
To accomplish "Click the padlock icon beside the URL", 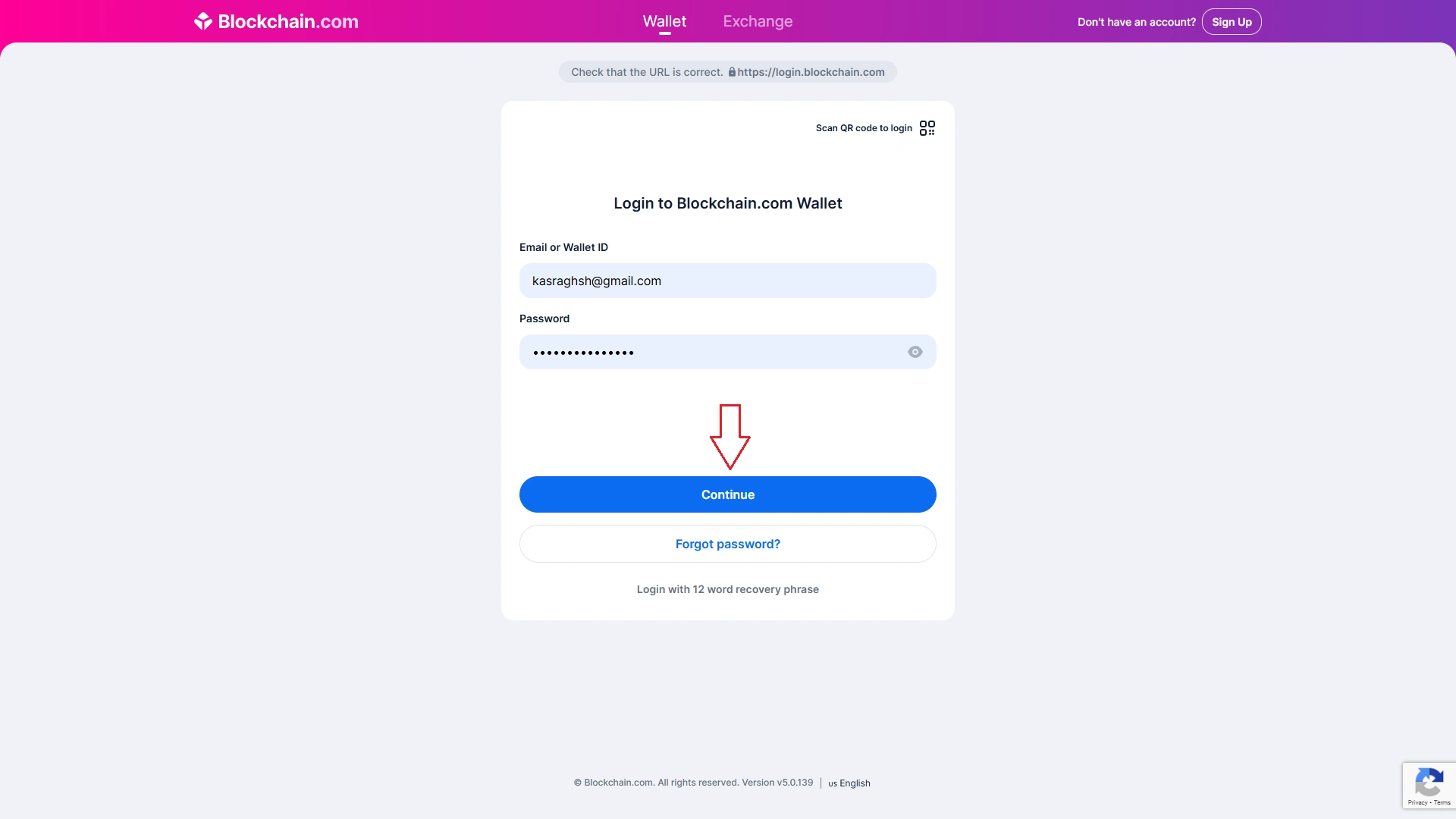I will tap(732, 72).
